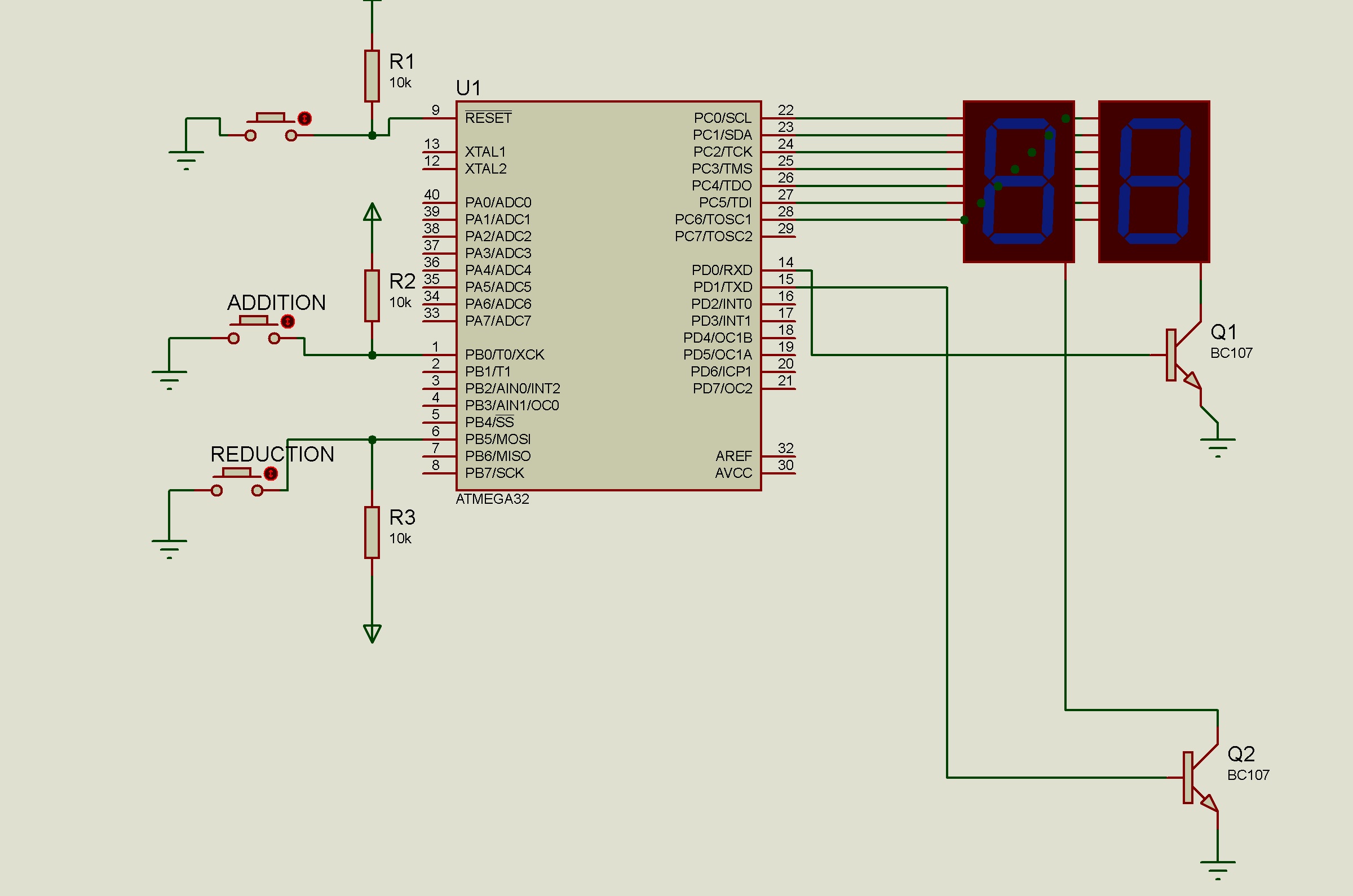The image size is (1353, 896).
Task: Click the right seven-segment display
Action: [1153, 181]
